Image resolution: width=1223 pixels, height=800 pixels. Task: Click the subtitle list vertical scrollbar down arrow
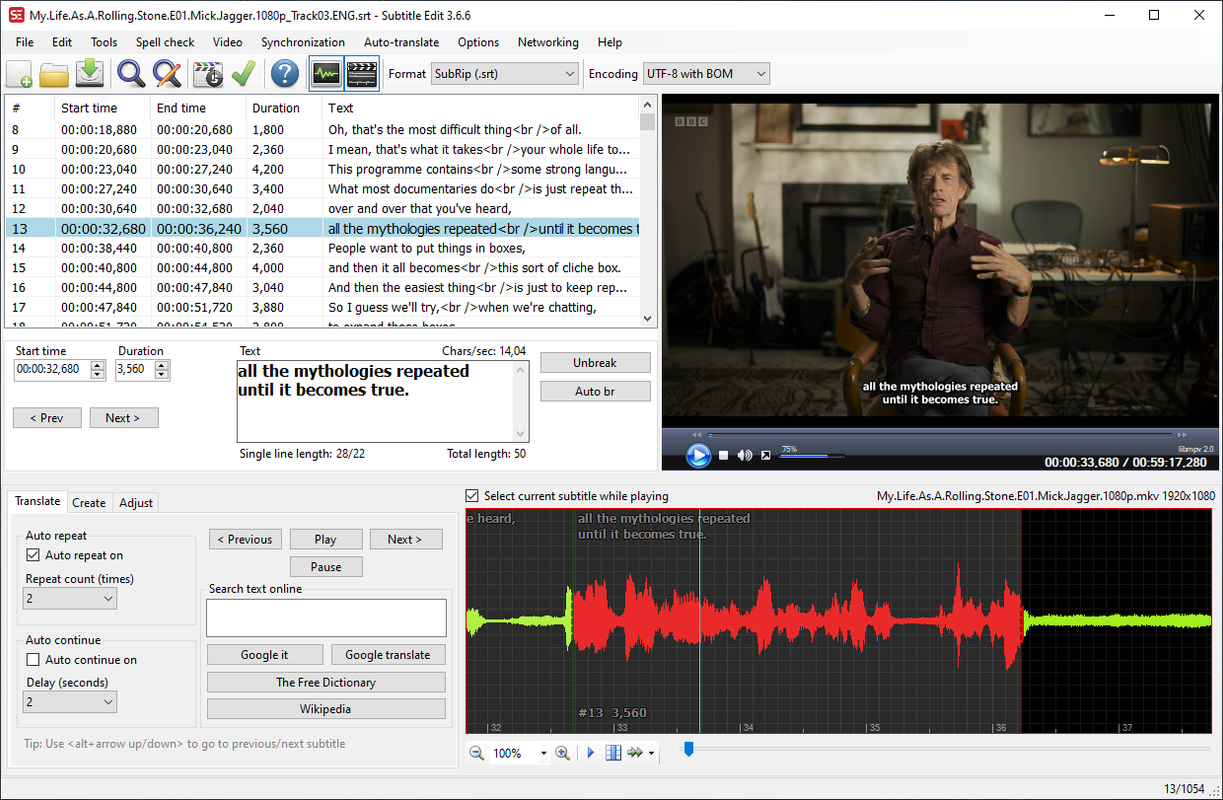pos(648,319)
